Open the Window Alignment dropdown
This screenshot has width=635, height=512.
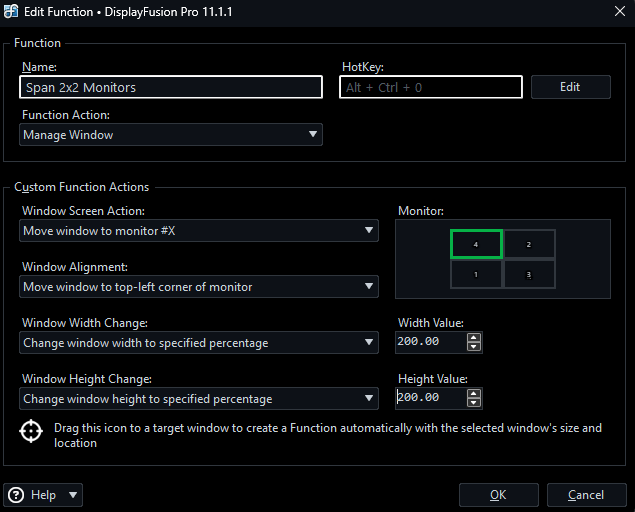[x=199, y=286]
